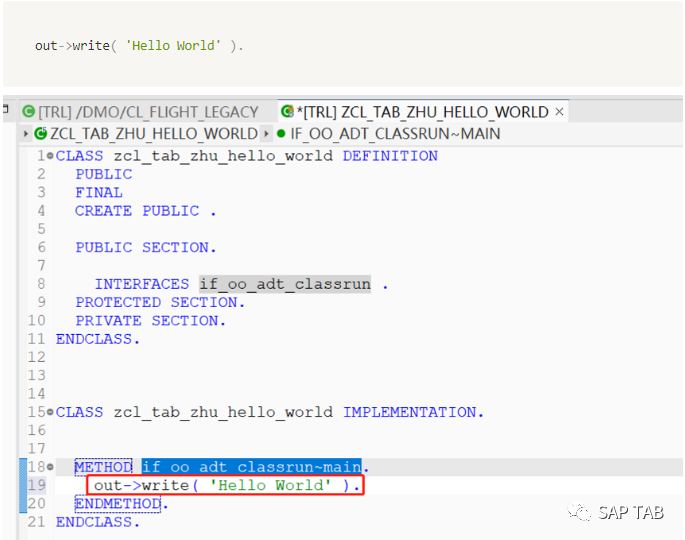Click the selected if_oo_adt_classrun~main method name
The height and width of the screenshot is (540, 685).
(252, 467)
